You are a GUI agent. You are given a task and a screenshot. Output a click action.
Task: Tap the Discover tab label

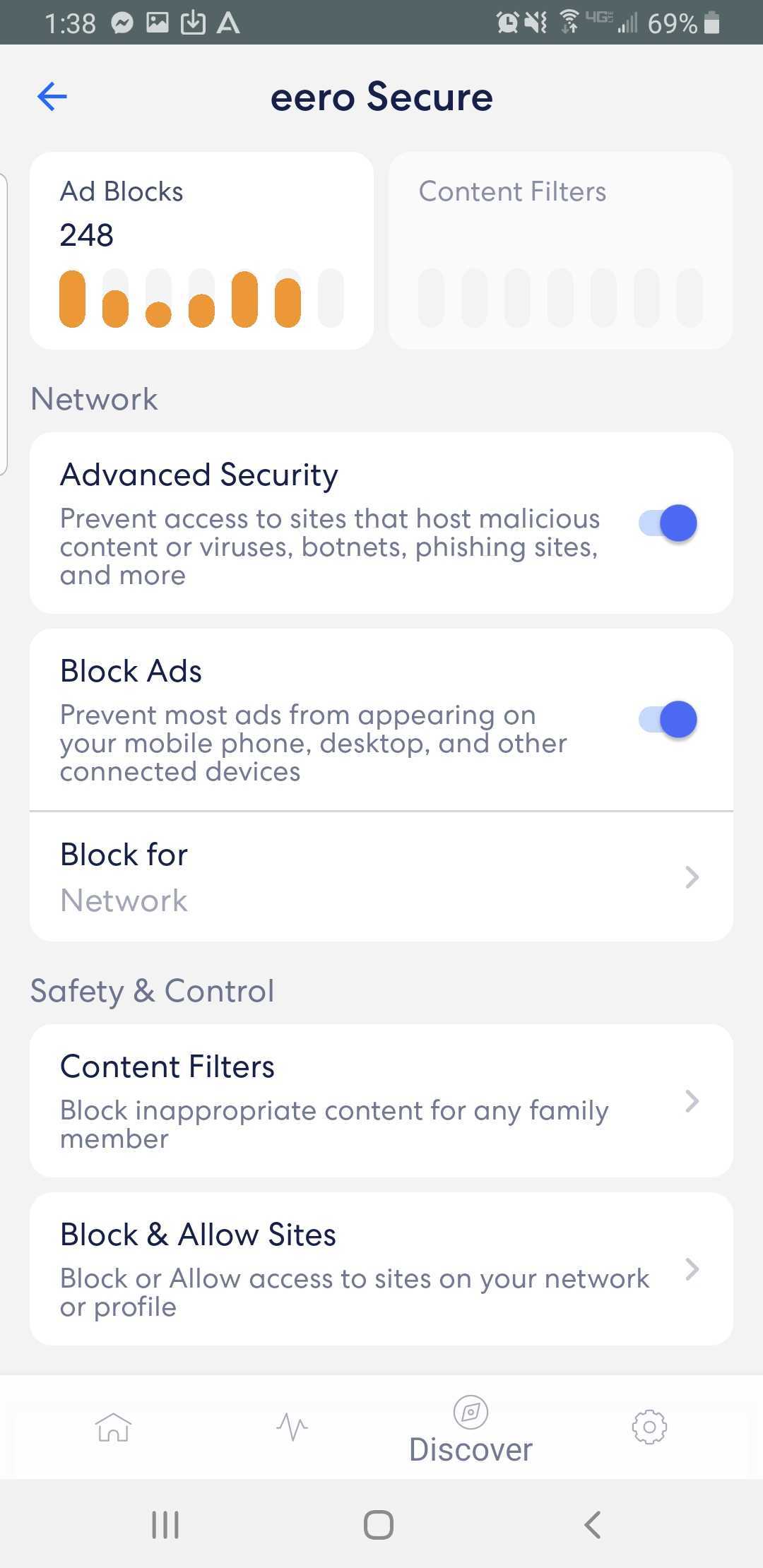(x=471, y=1450)
